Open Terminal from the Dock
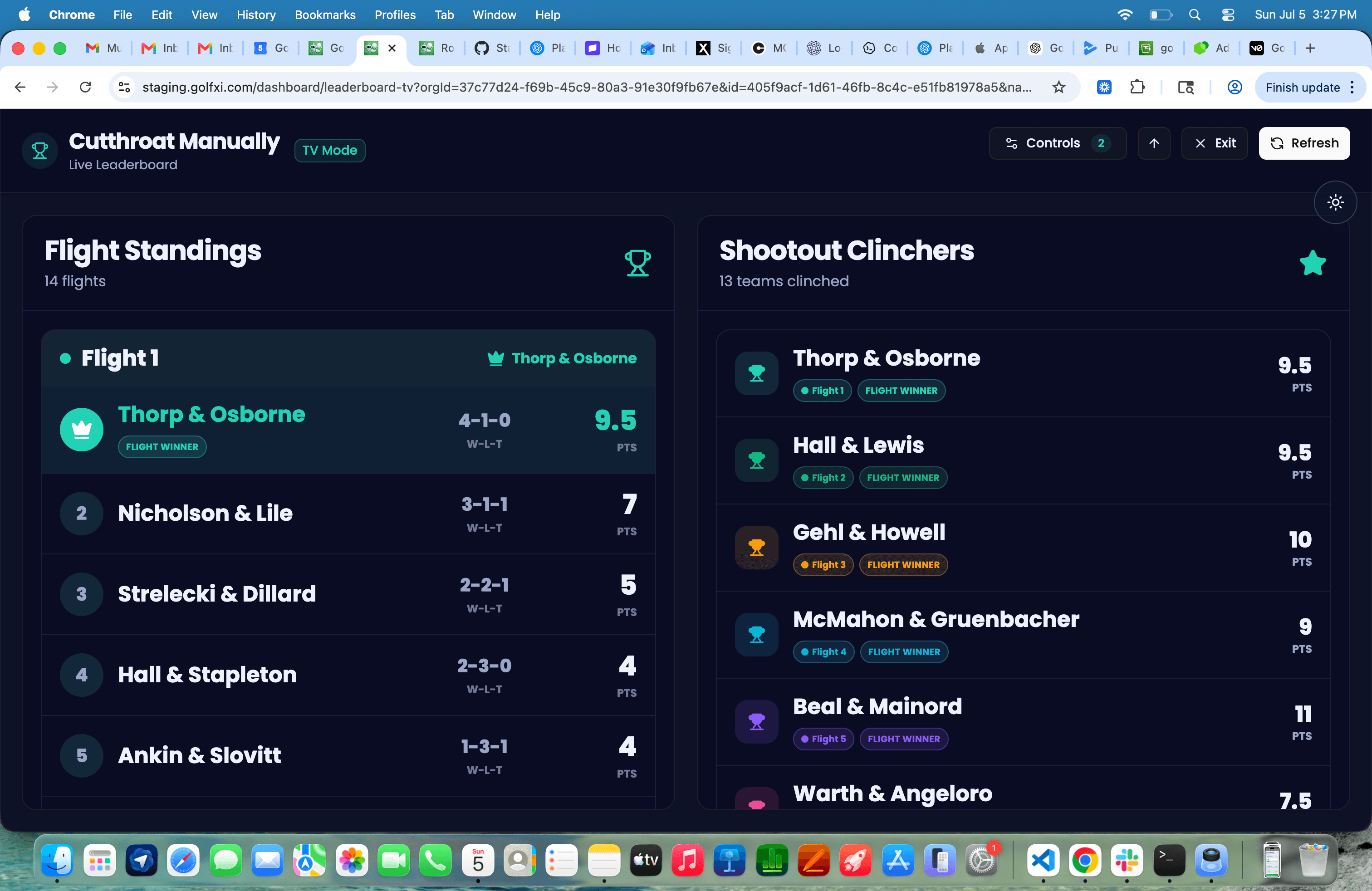 pos(1169,861)
